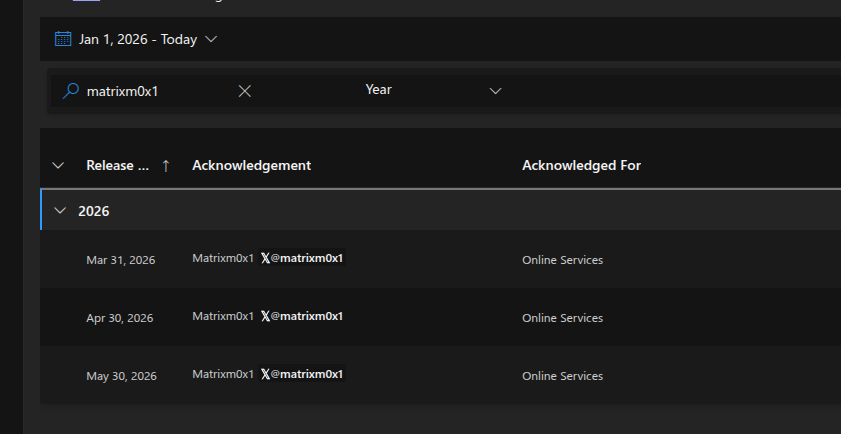Click the search magnifier icon

pyautogui.click(x=70, y=91)
